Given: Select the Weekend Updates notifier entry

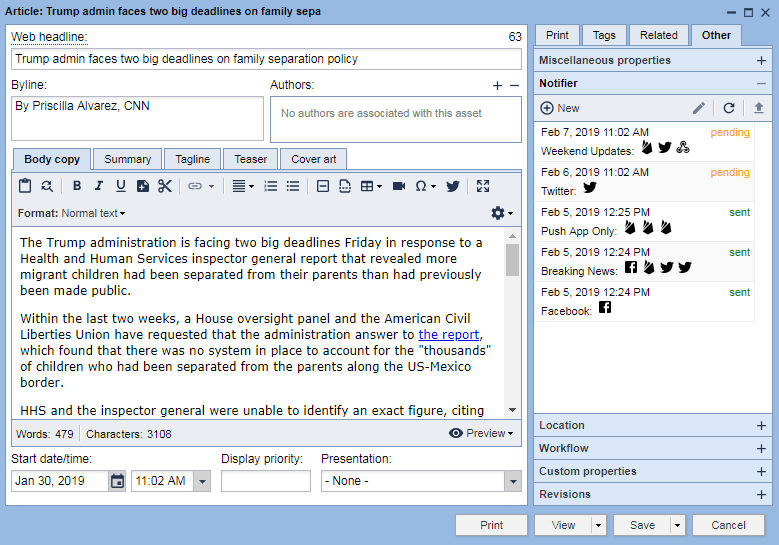Looking at the screenshot, I should pyautogui.click(x=645, y=142).
